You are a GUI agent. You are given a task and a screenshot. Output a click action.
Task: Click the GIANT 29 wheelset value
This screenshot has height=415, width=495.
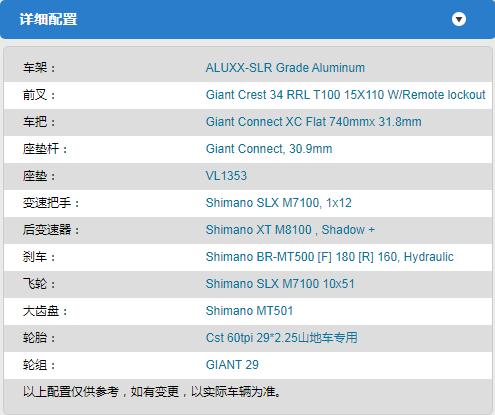(x=232, y=365)
